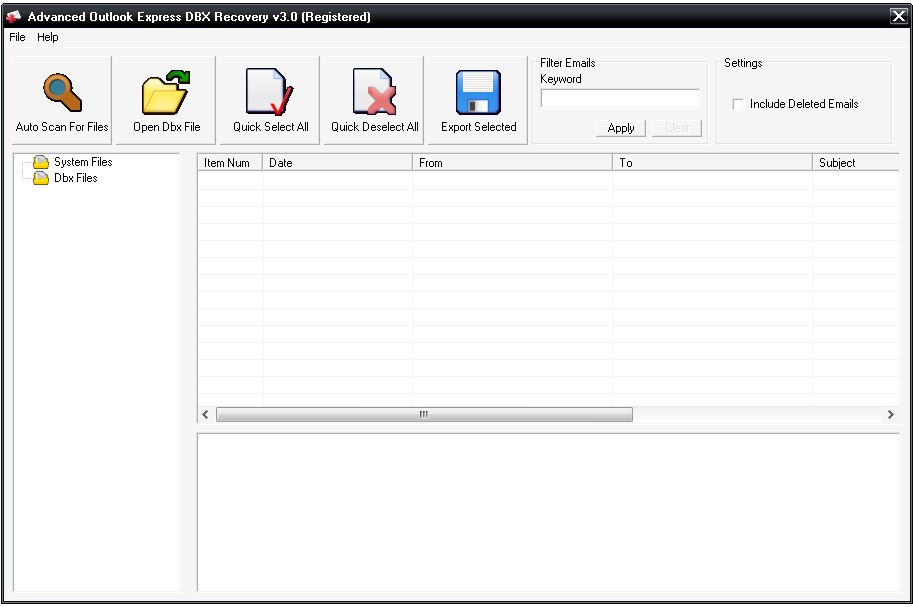Image resolution: width=913 pixels, height=607 pixels.
Task: Sort by the To column header
Action: (x=713, y=163)
